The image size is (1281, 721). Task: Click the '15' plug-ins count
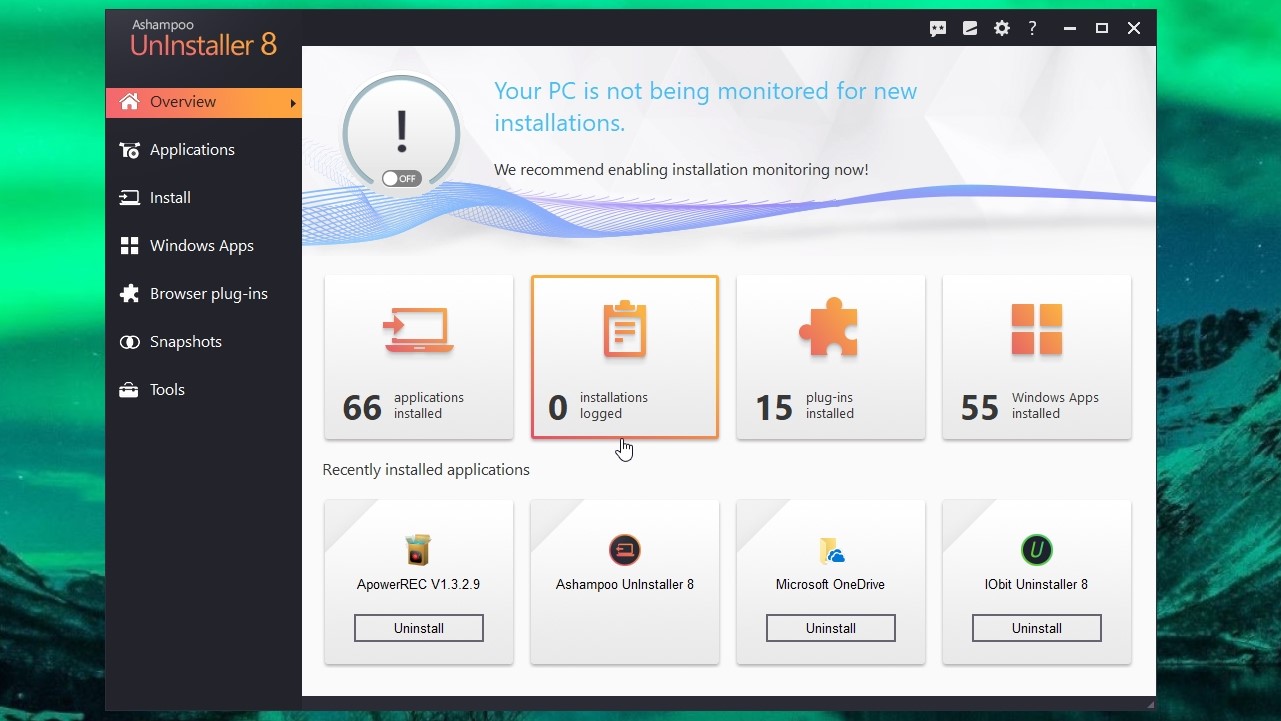tap(774, 407)
